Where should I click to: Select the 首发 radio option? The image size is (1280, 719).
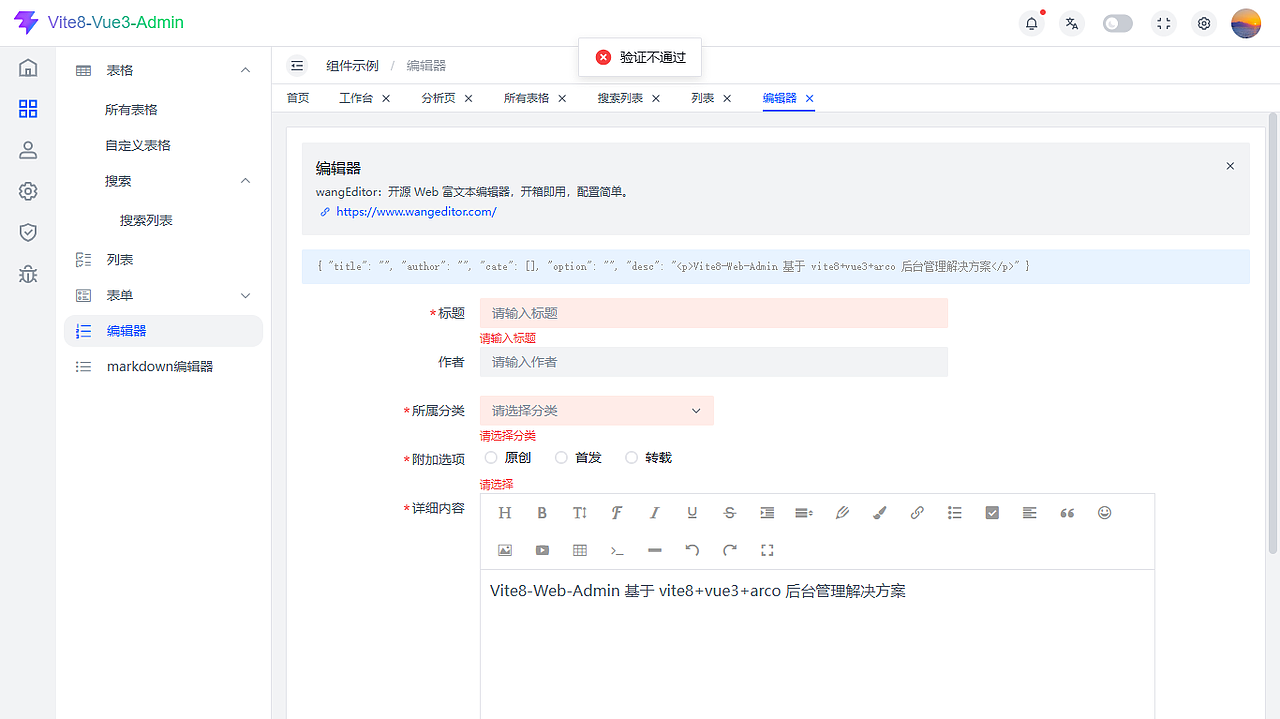(x=579, y=457)
